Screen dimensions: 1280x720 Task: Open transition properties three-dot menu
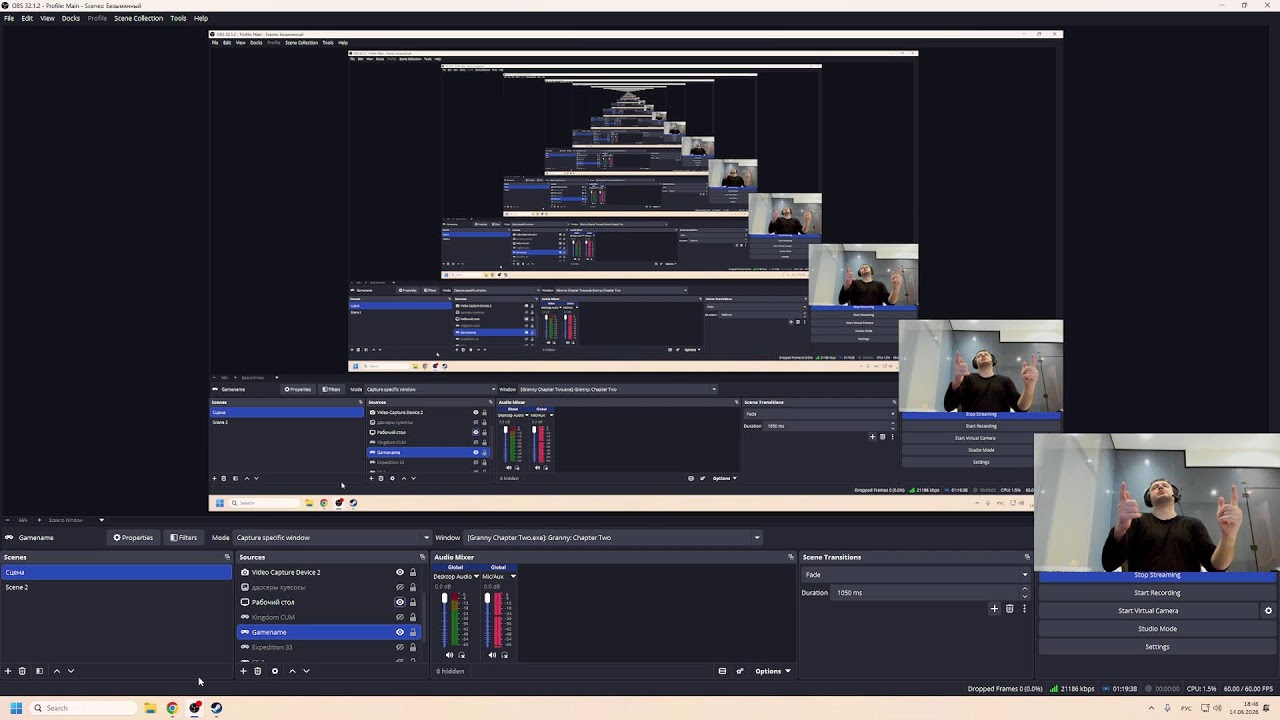point(1024,608)
